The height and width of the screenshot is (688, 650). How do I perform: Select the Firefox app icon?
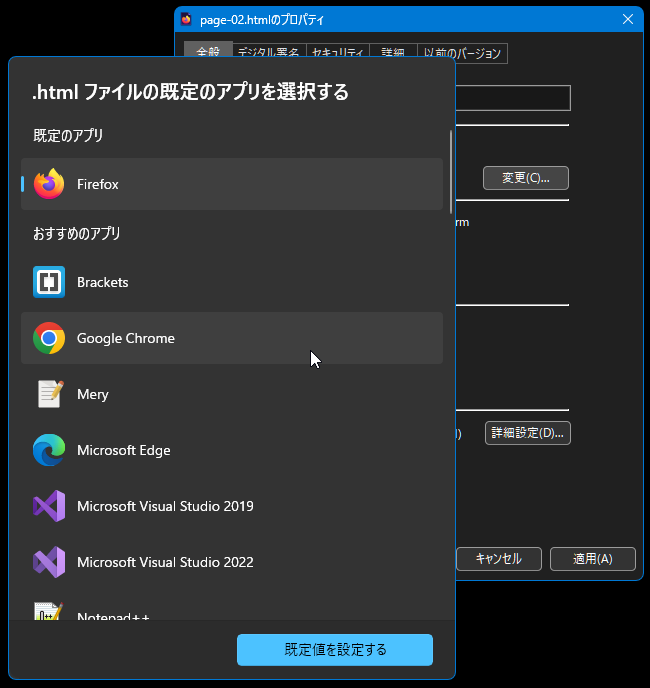(49, 184)
